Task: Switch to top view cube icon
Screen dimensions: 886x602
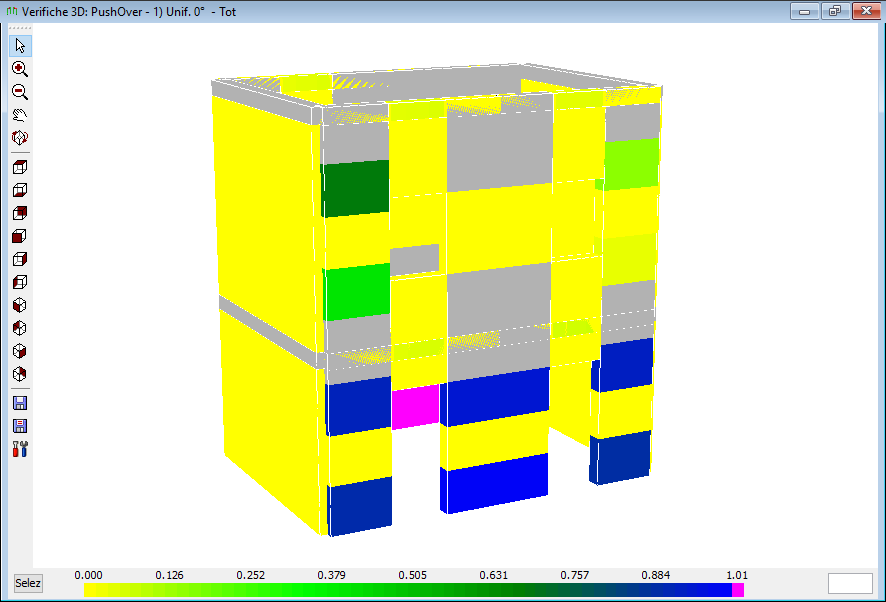Action: (x=20, y=167)
